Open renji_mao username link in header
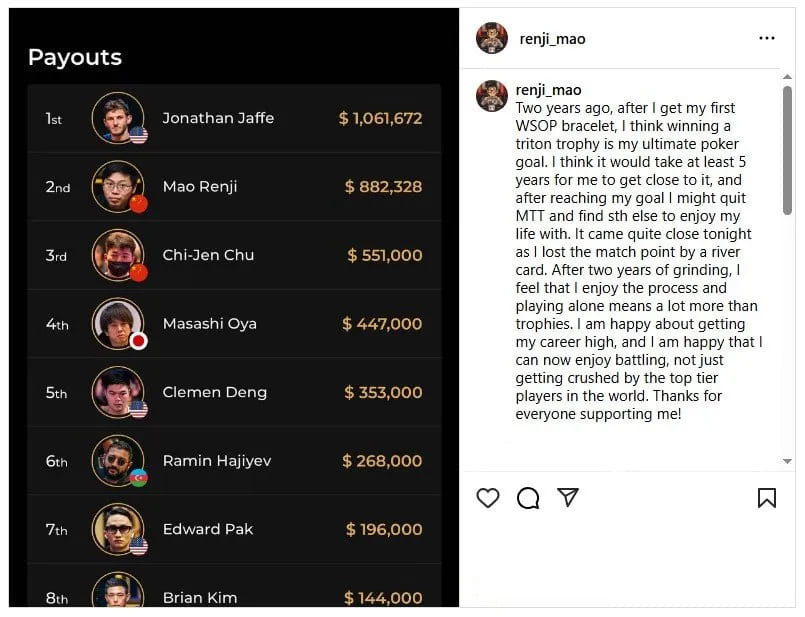Viewport: 805px width, 617px height. (552, 39)
